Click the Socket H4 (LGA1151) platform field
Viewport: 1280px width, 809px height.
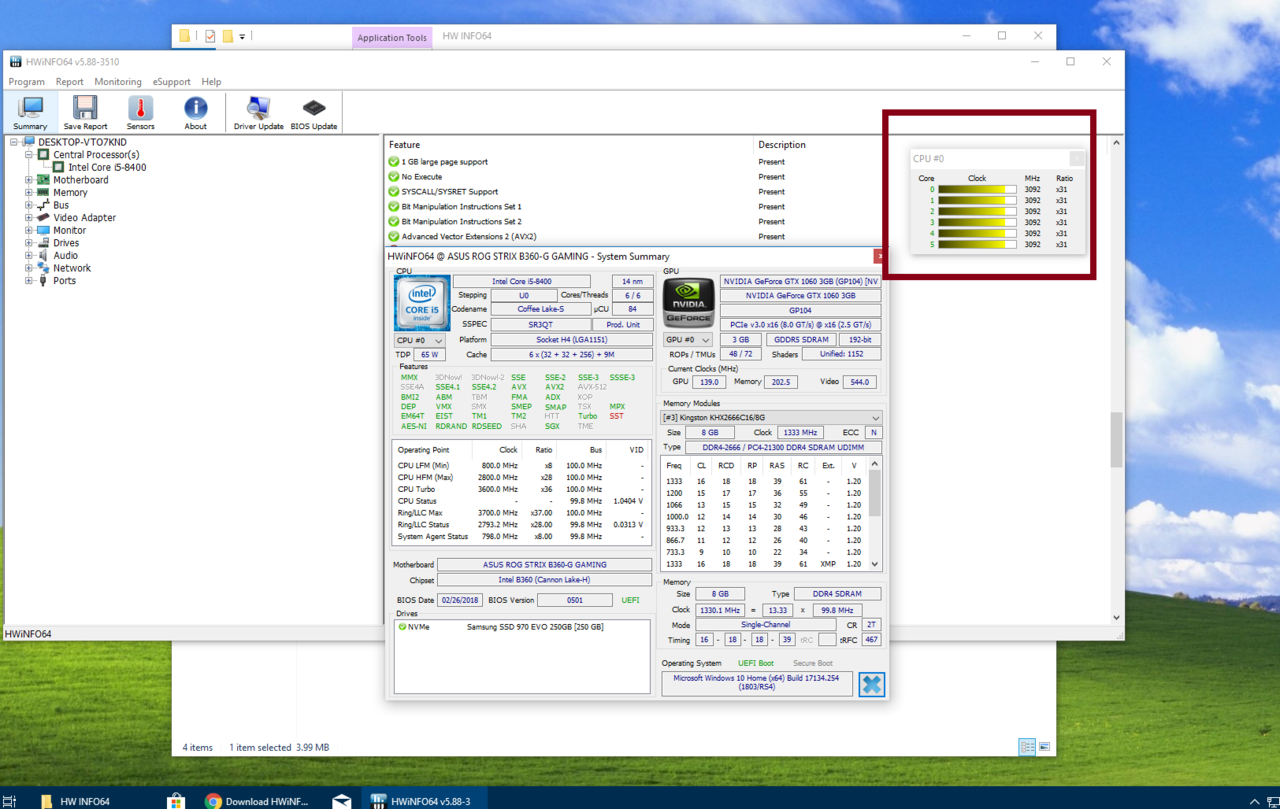click(x=572, y=340)
